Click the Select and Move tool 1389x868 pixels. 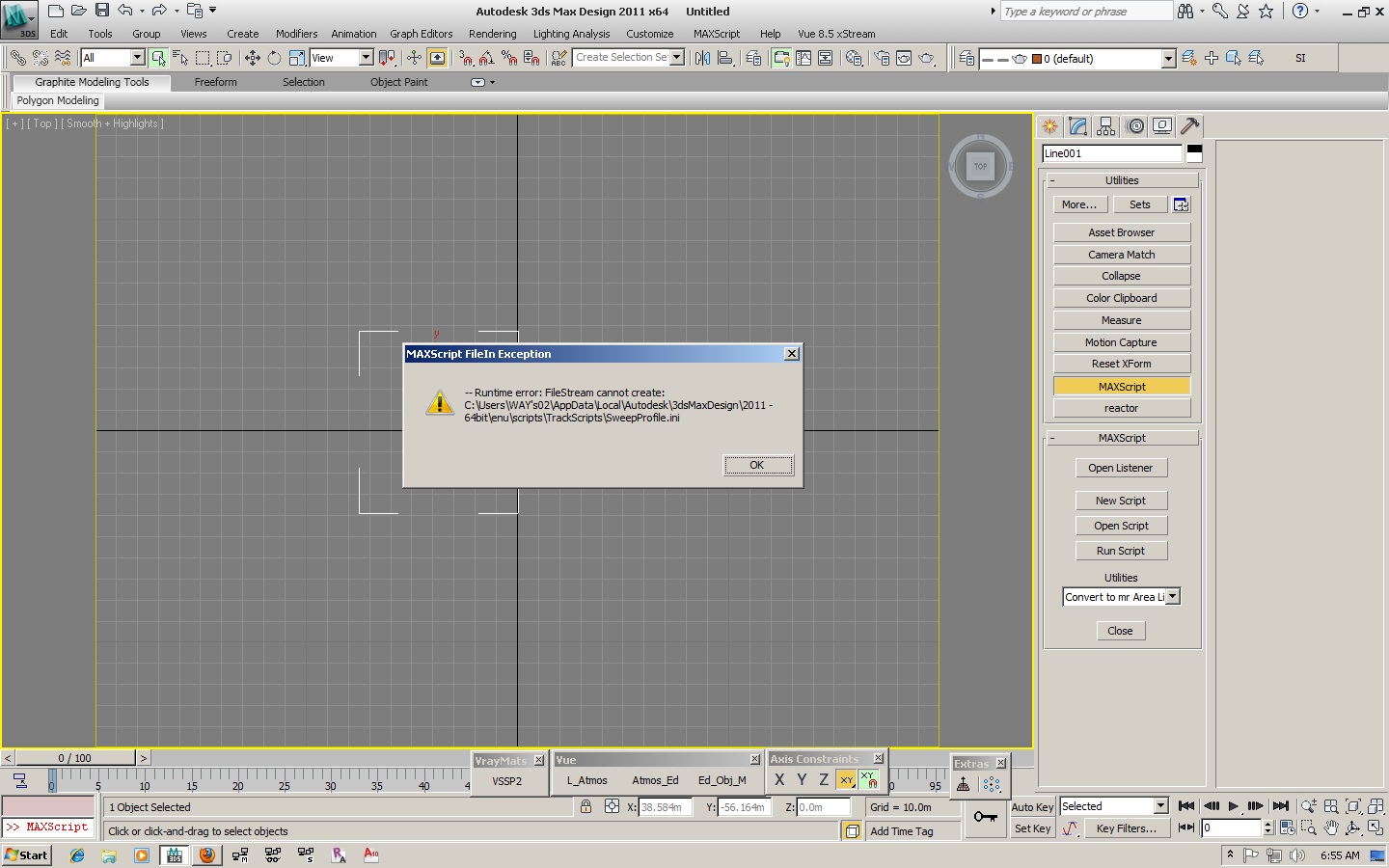252,59
